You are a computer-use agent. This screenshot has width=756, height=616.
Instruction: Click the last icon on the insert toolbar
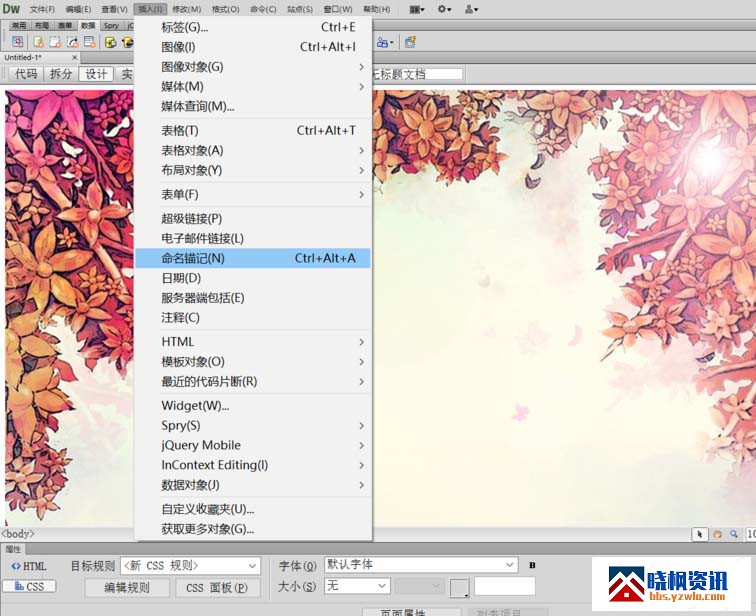point(410,42)
